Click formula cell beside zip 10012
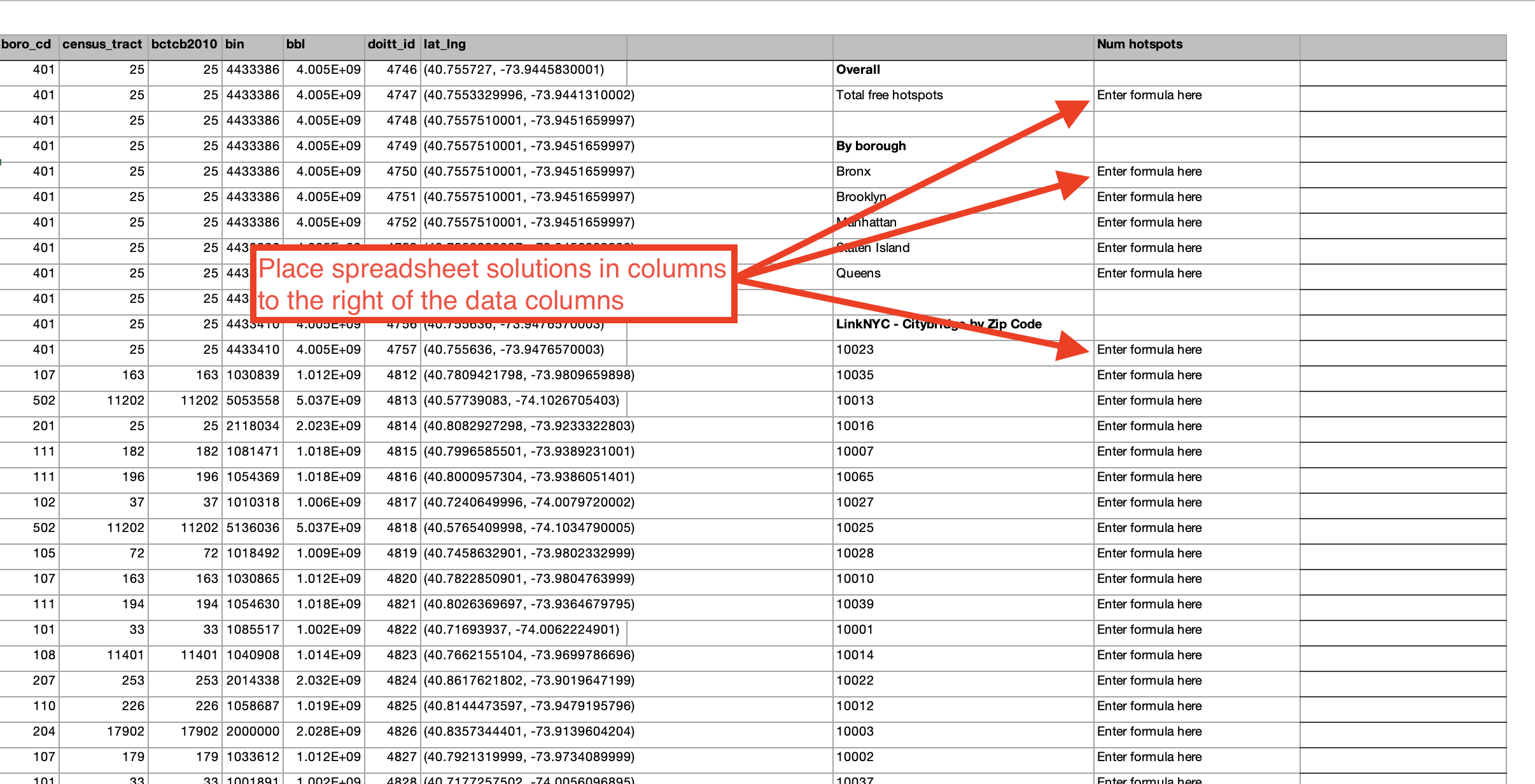Screen dimensions: 1535x784 tap(1197, 710)
